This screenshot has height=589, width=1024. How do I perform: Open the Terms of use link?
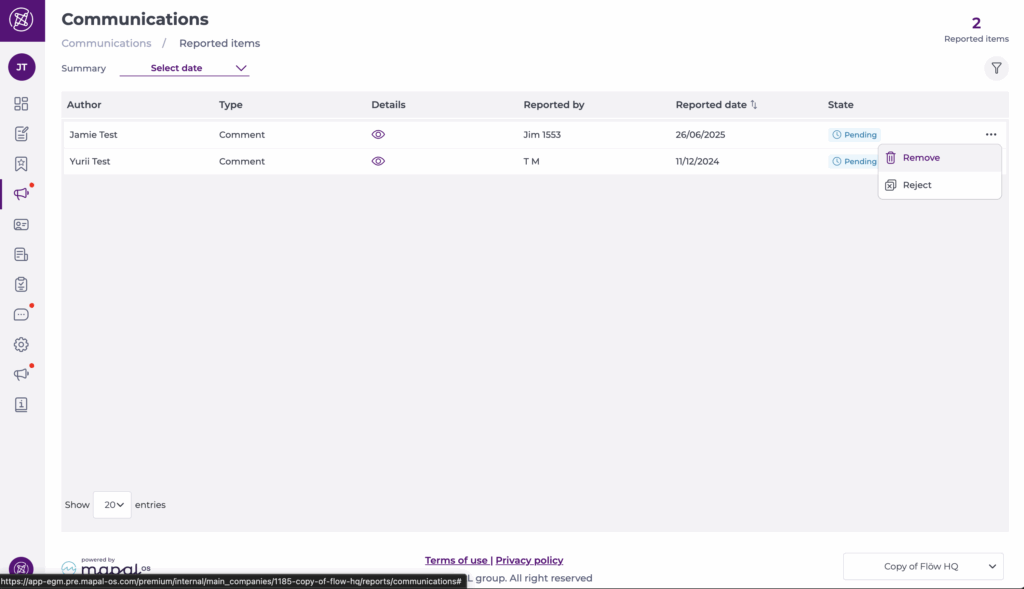click(456, 560)
